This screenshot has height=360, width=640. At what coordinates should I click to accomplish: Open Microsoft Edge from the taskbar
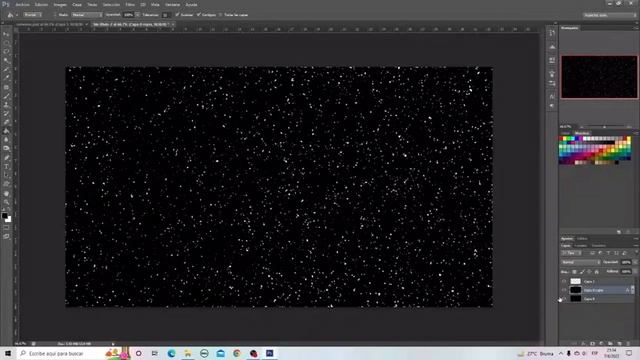(171, 353)
